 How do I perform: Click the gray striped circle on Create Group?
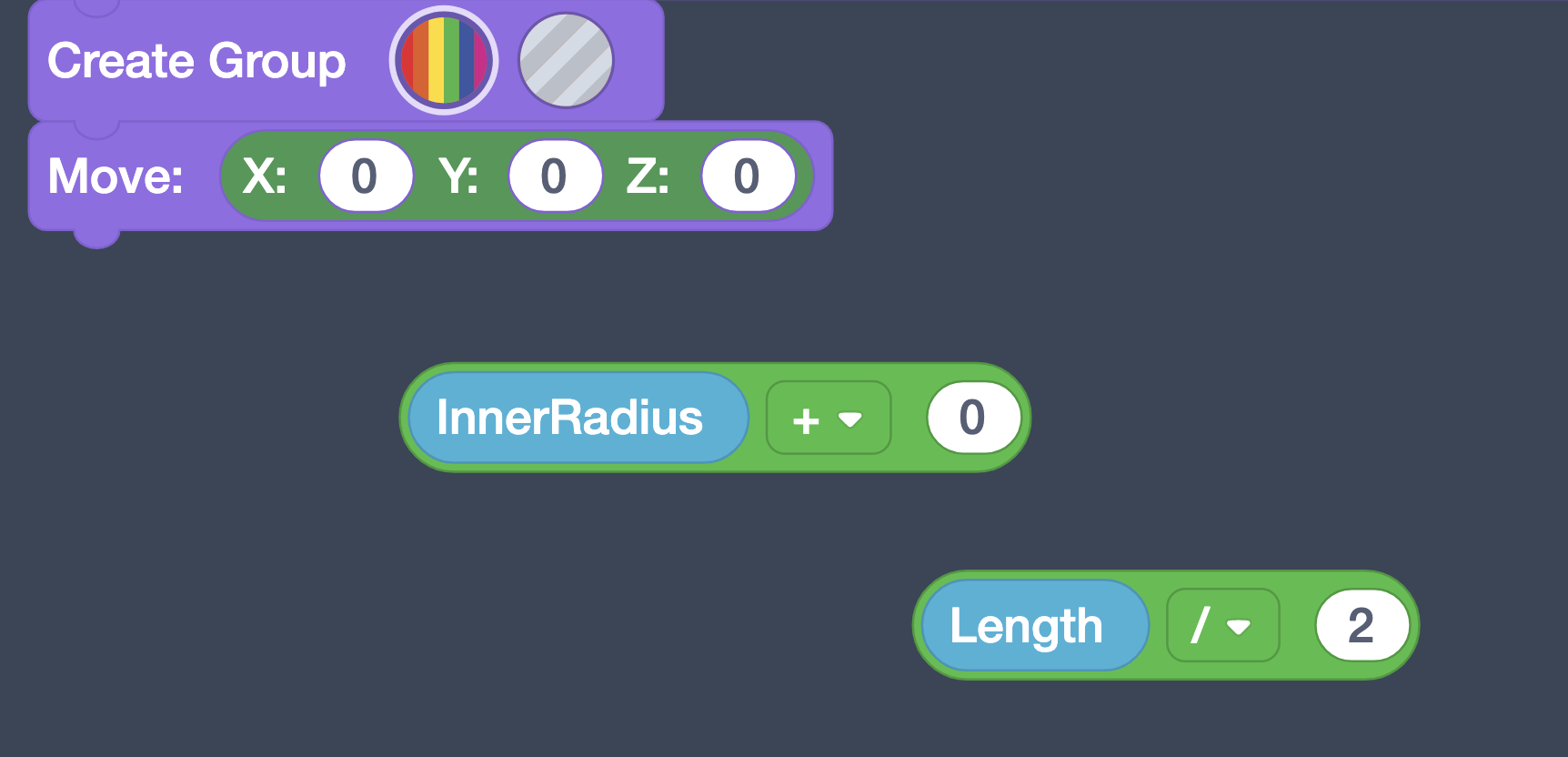pyautogui.click(x=566, y=60)
